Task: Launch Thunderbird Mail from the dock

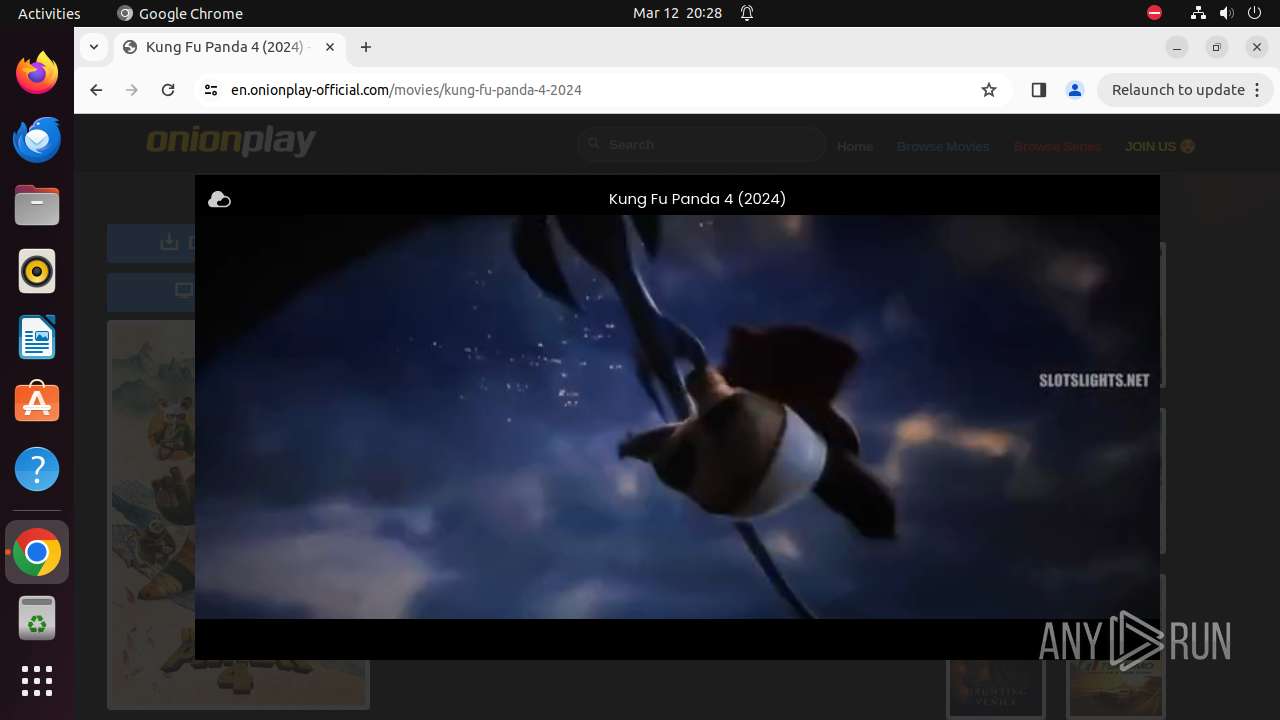Action: tap(37, 140)
